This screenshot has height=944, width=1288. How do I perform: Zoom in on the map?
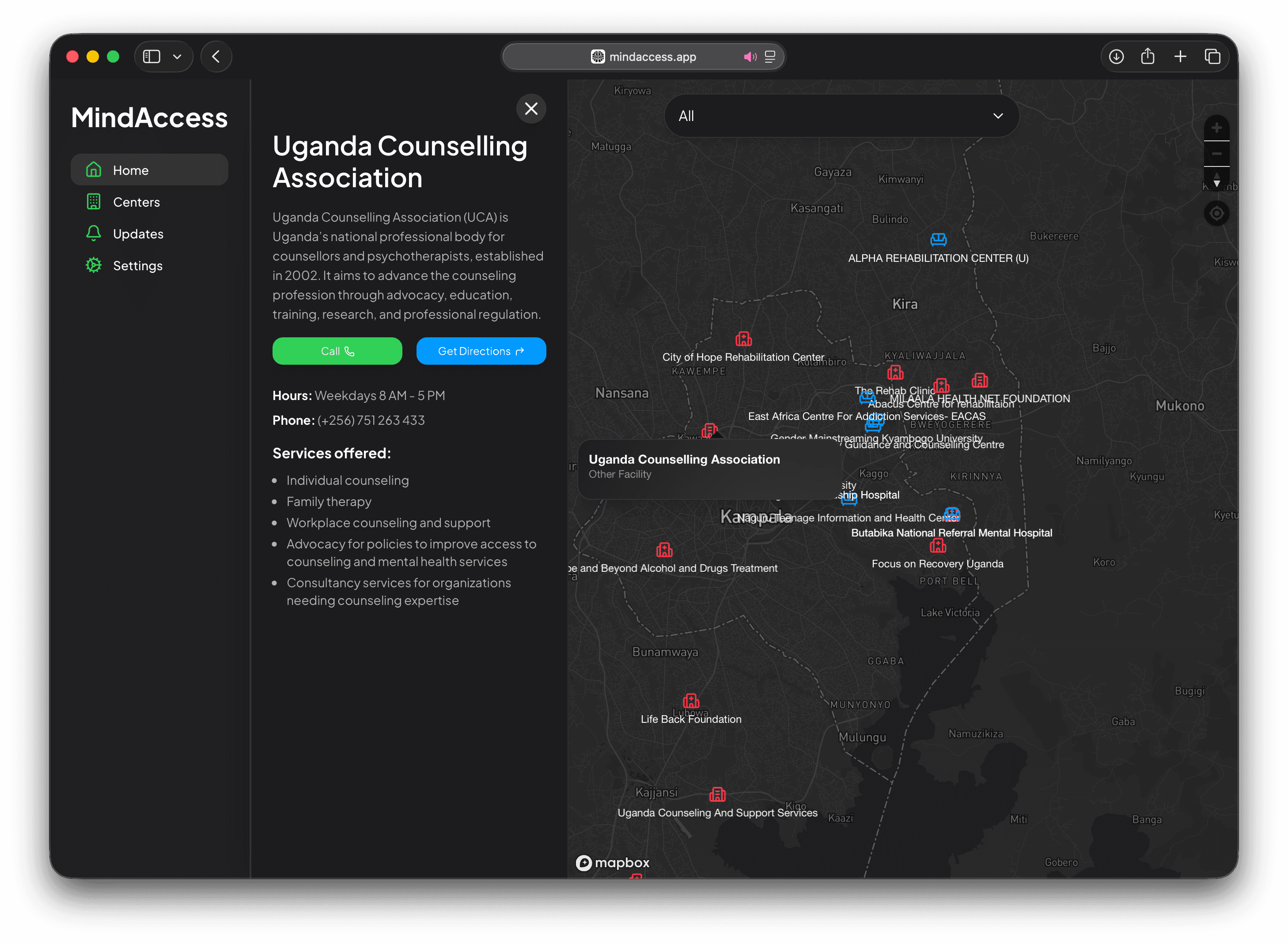(x=1216, y=128)
